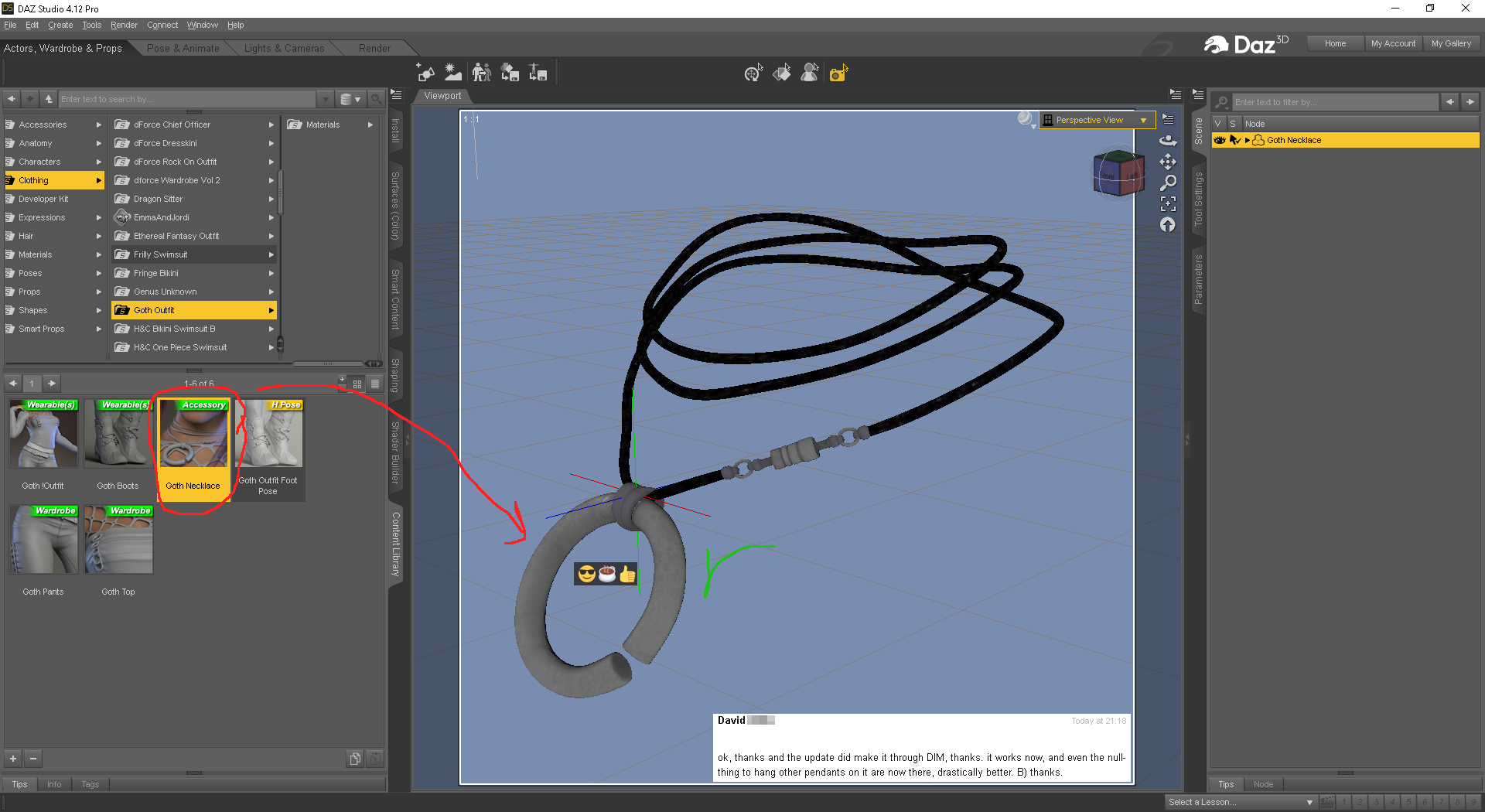Image resolution: width=1485 pixels, height=812 pixels.
Task: Expand the Goth Necklace node in Scene
Action: (1247, 140)
